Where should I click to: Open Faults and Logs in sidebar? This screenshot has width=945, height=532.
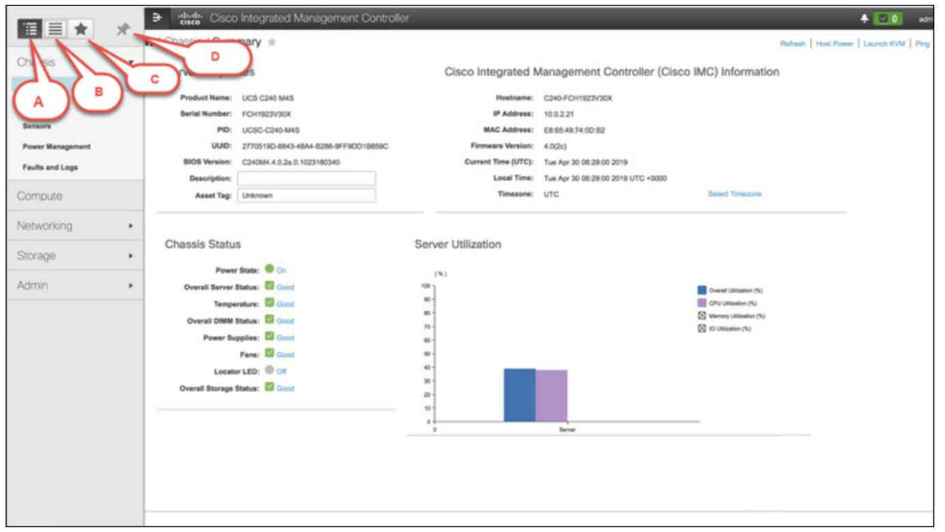click(x=50, y=167)
